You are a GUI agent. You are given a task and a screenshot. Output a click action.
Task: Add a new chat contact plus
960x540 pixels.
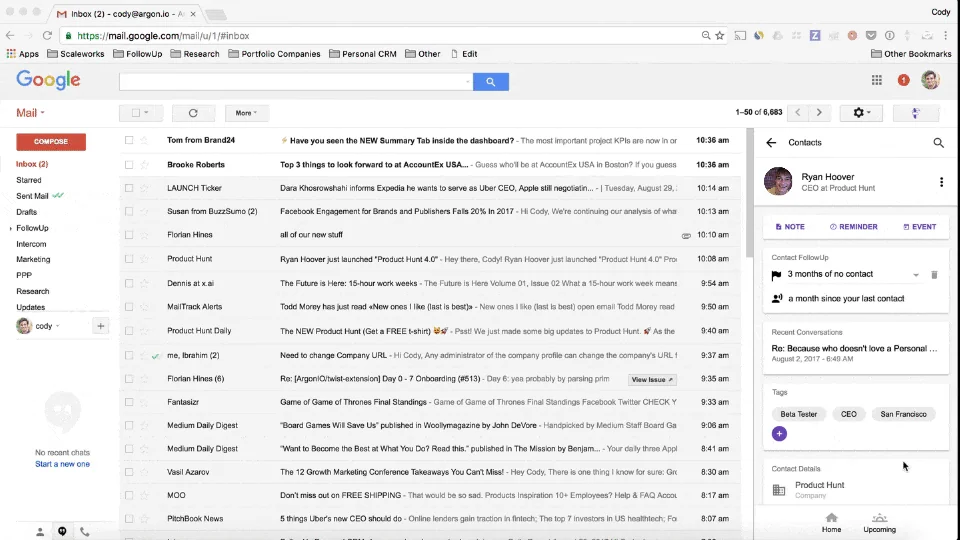(x=100, y=326)
